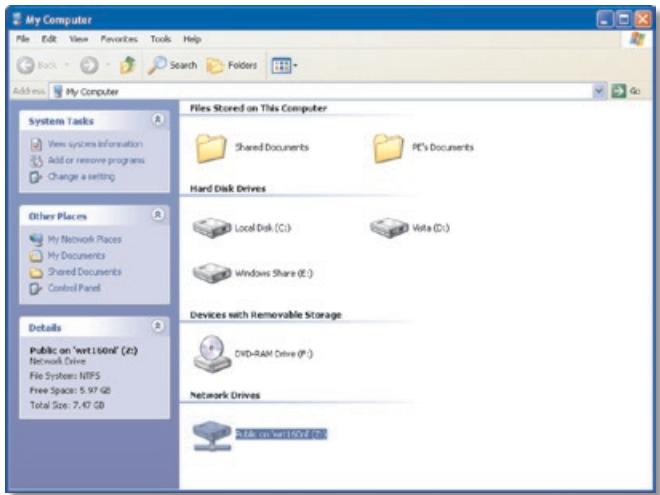Open the Forward history dropdown arrow
Screen dimensions: 660x495
coord(108,65)
